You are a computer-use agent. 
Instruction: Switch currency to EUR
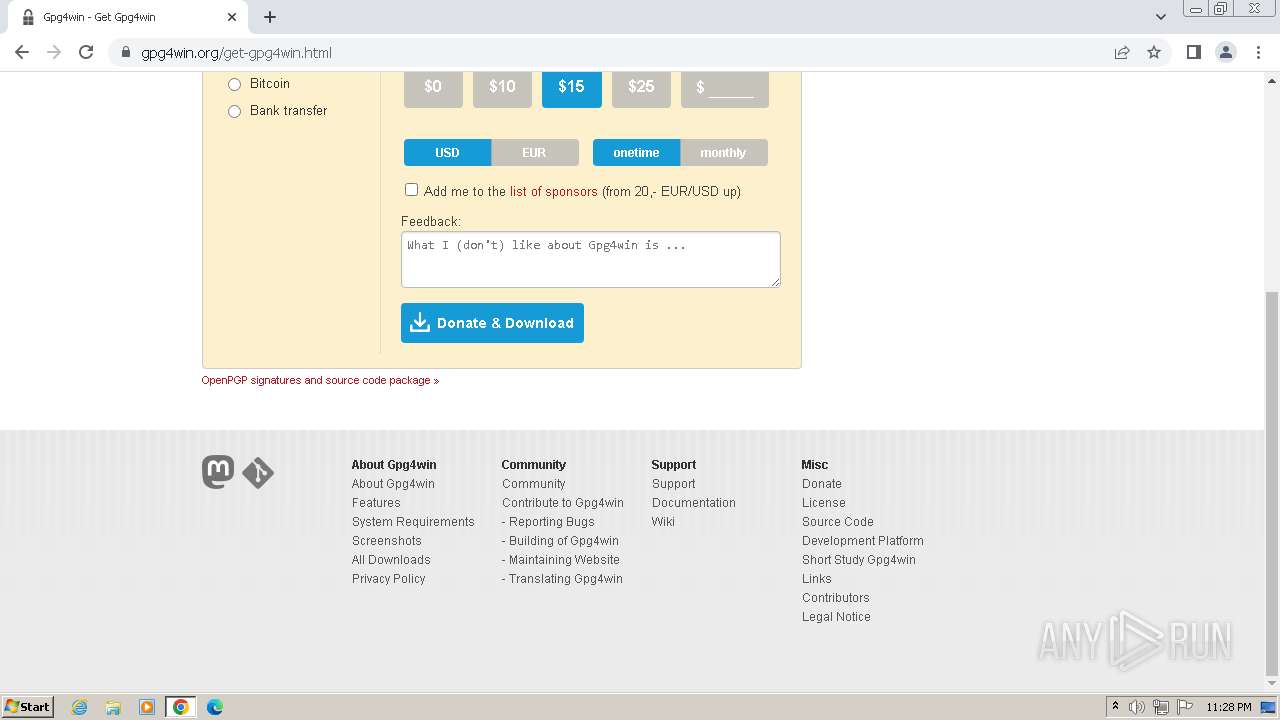(x=535, y=153)
